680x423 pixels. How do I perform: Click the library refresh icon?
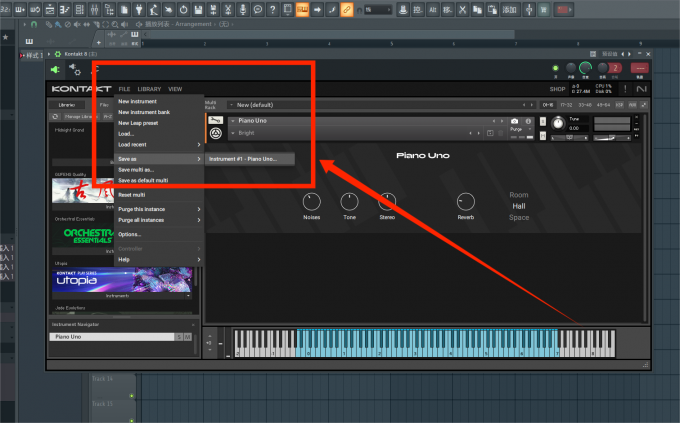(55, 116)
